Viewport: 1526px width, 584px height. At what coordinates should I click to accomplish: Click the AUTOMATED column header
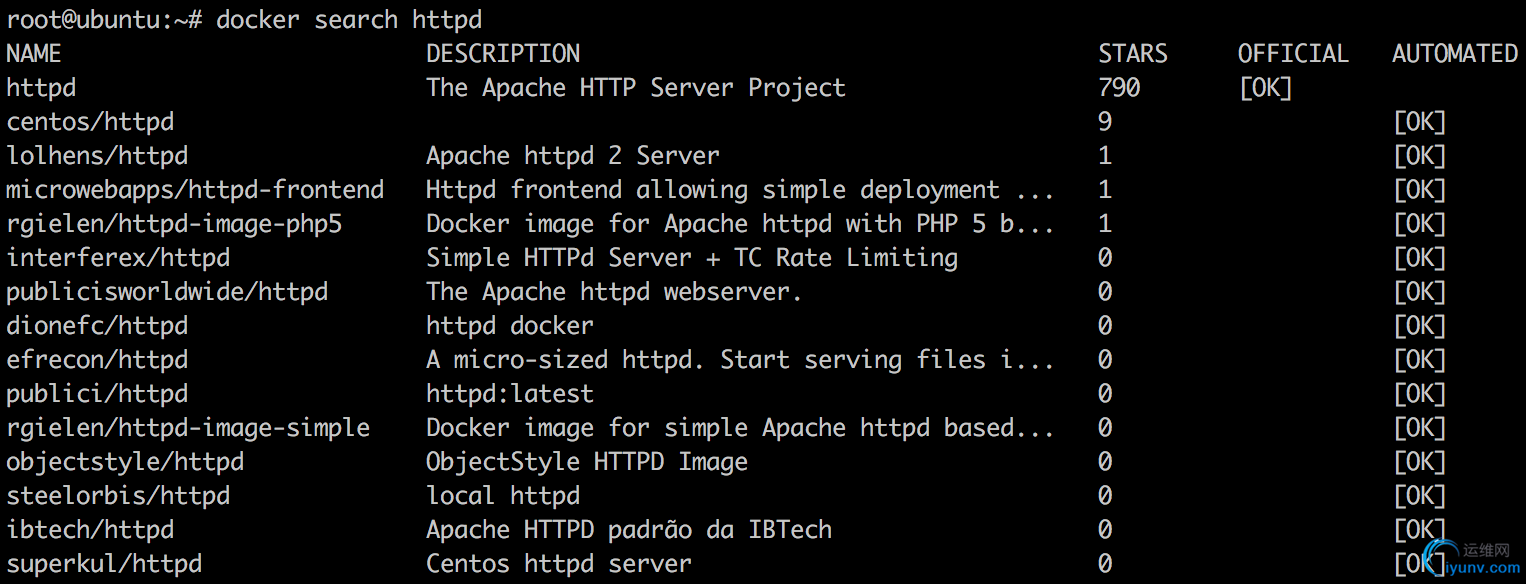point(1455,54)
